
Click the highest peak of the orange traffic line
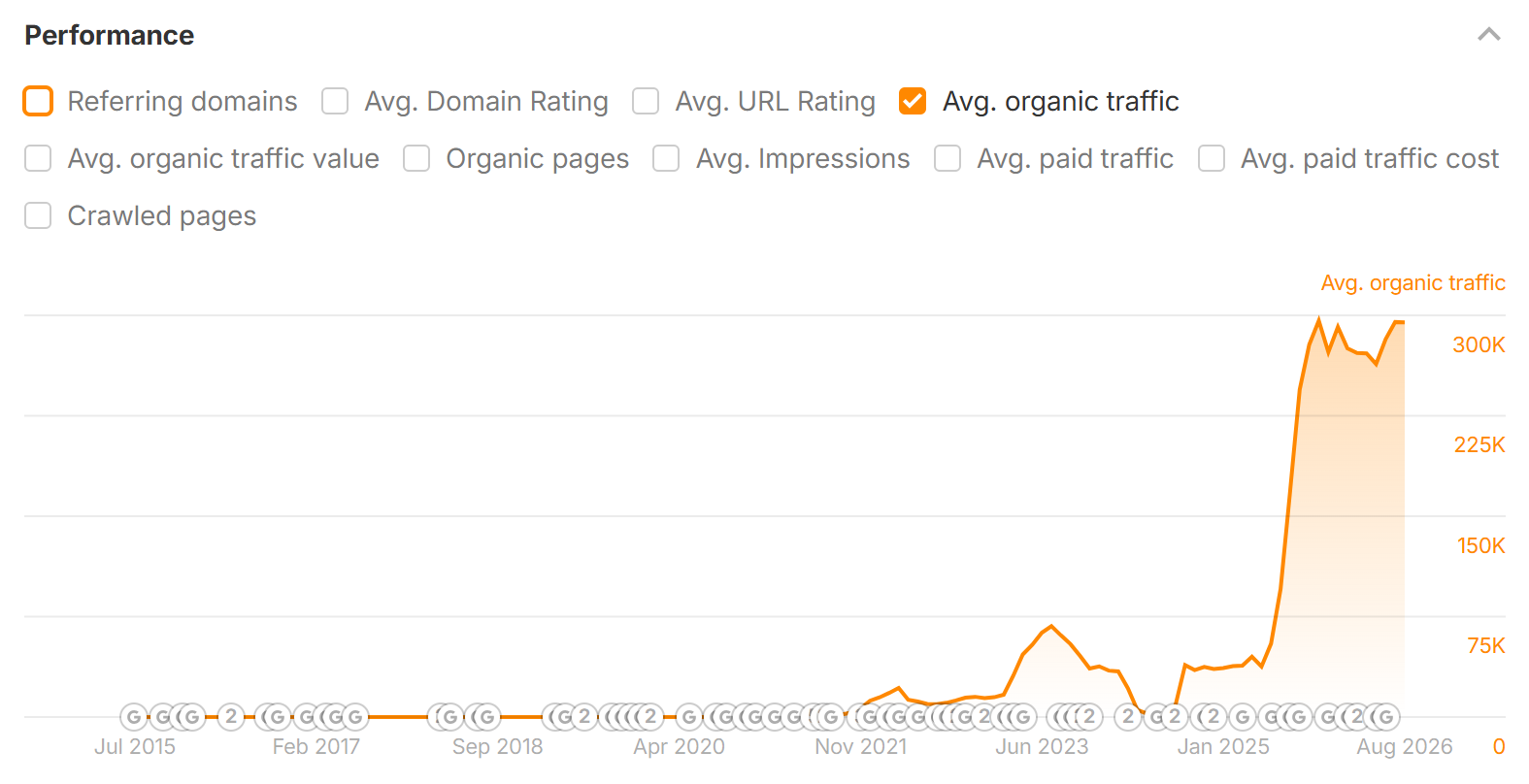click(x=1318, y=319)
